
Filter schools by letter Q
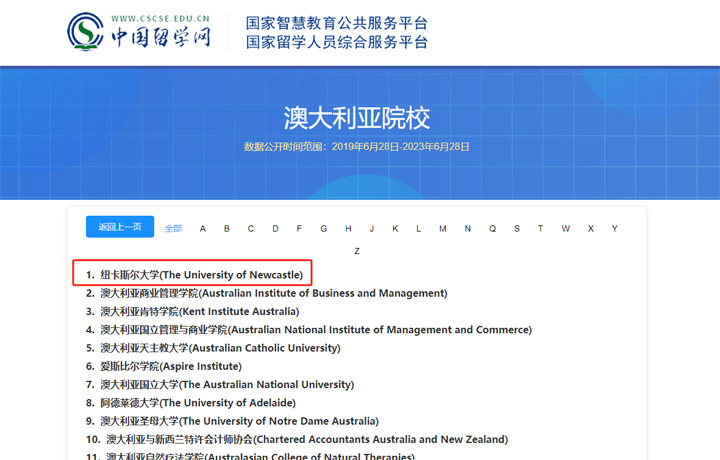pyautogui.click(x=492, y=229)
